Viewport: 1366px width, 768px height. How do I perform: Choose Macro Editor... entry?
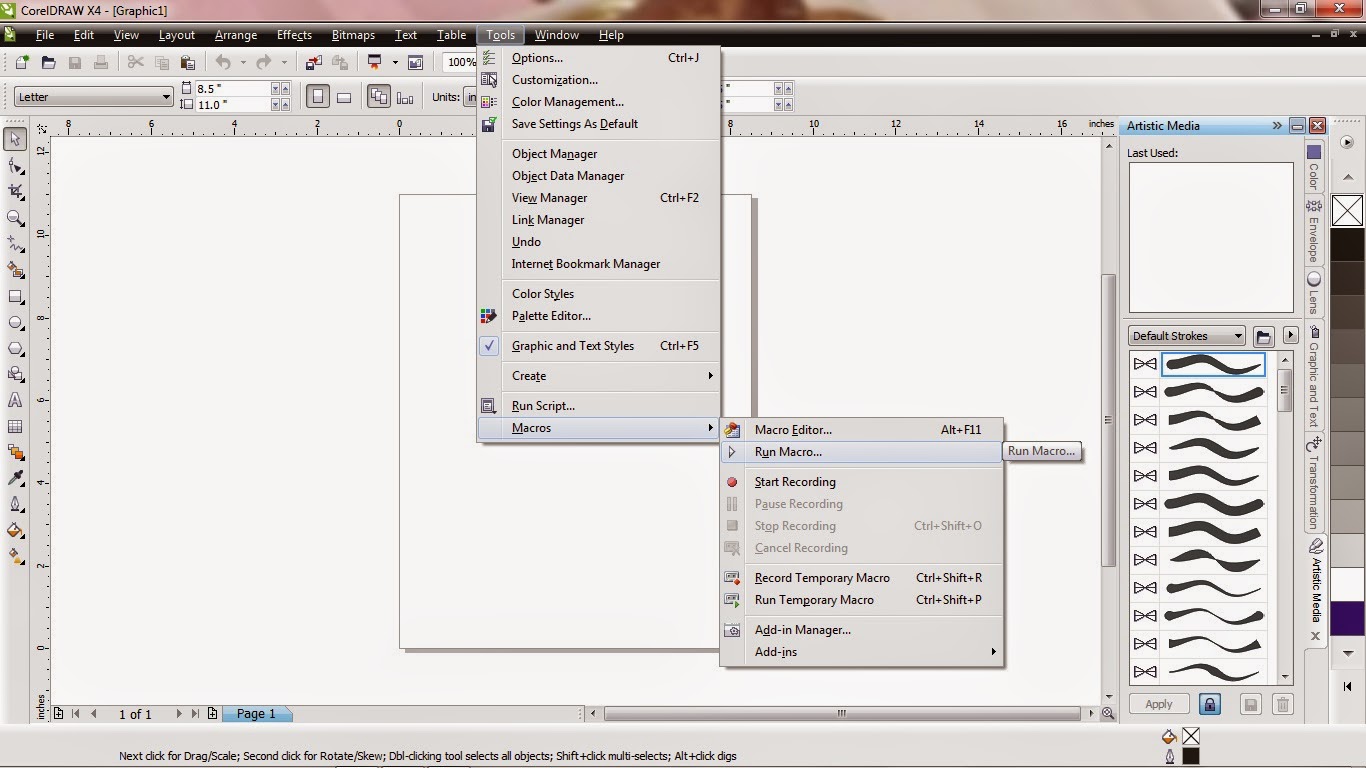[862, 430]
